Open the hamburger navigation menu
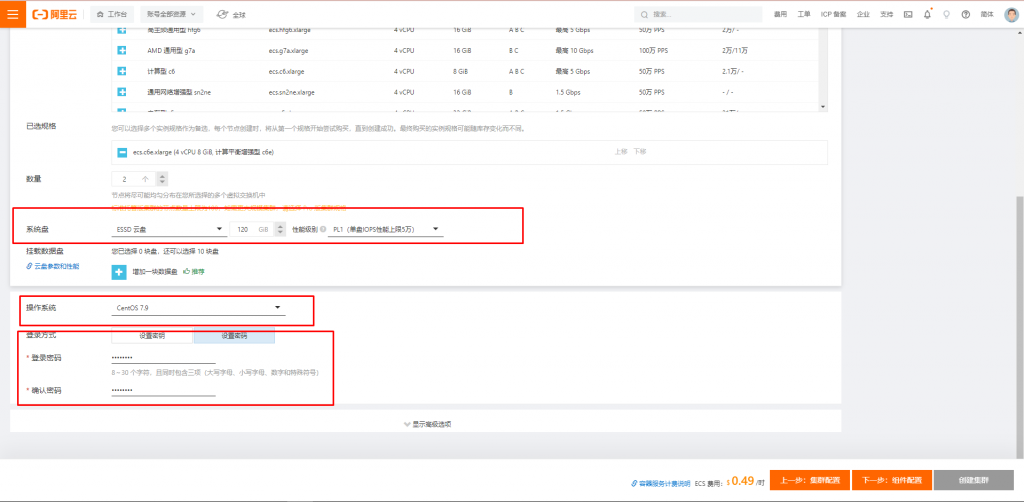 (x=12, y=14)
